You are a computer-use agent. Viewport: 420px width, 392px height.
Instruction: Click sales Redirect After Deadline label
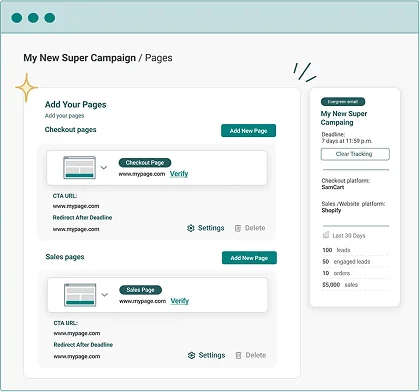click(x=83, y=345)
